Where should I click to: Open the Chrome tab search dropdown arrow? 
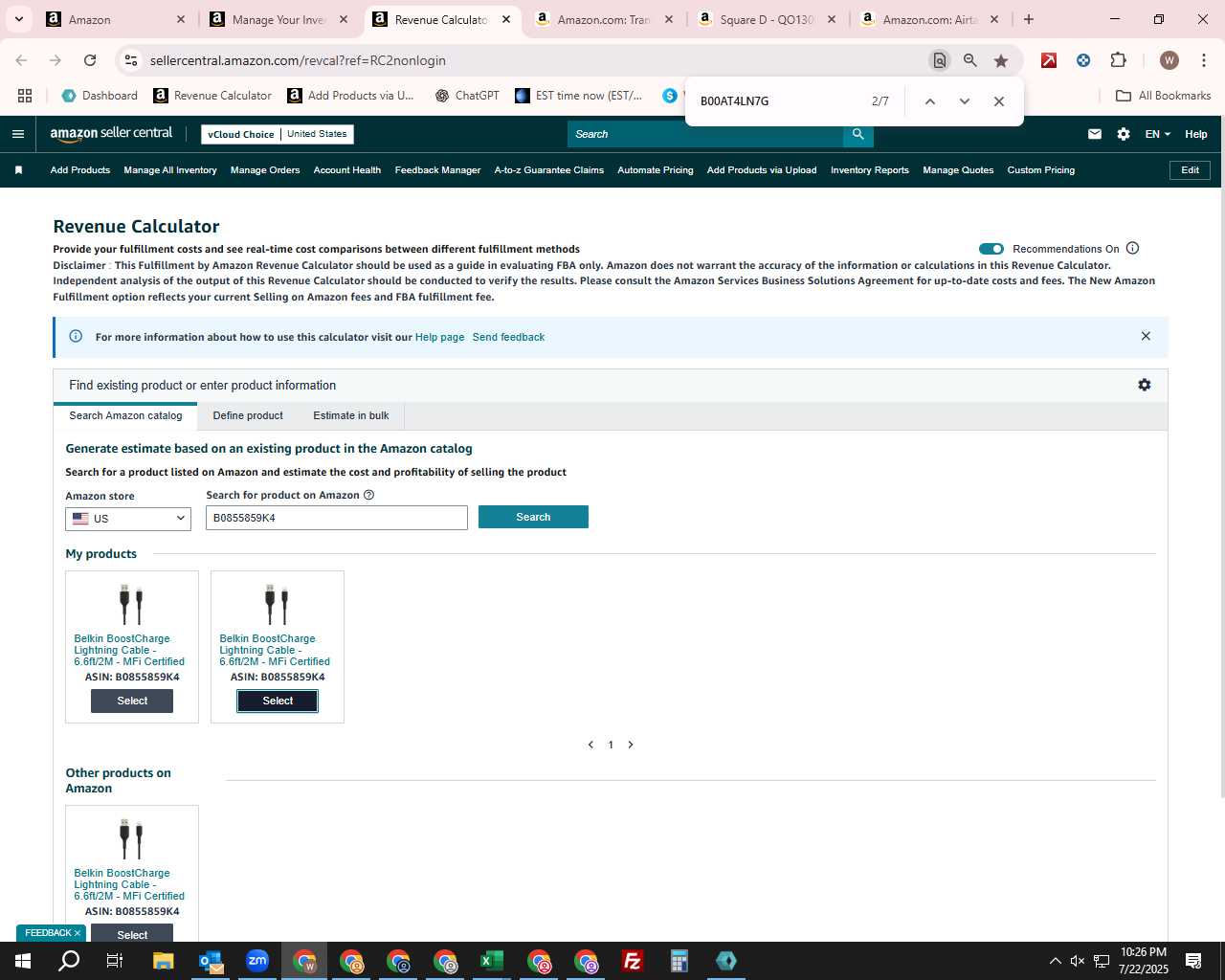19,19
